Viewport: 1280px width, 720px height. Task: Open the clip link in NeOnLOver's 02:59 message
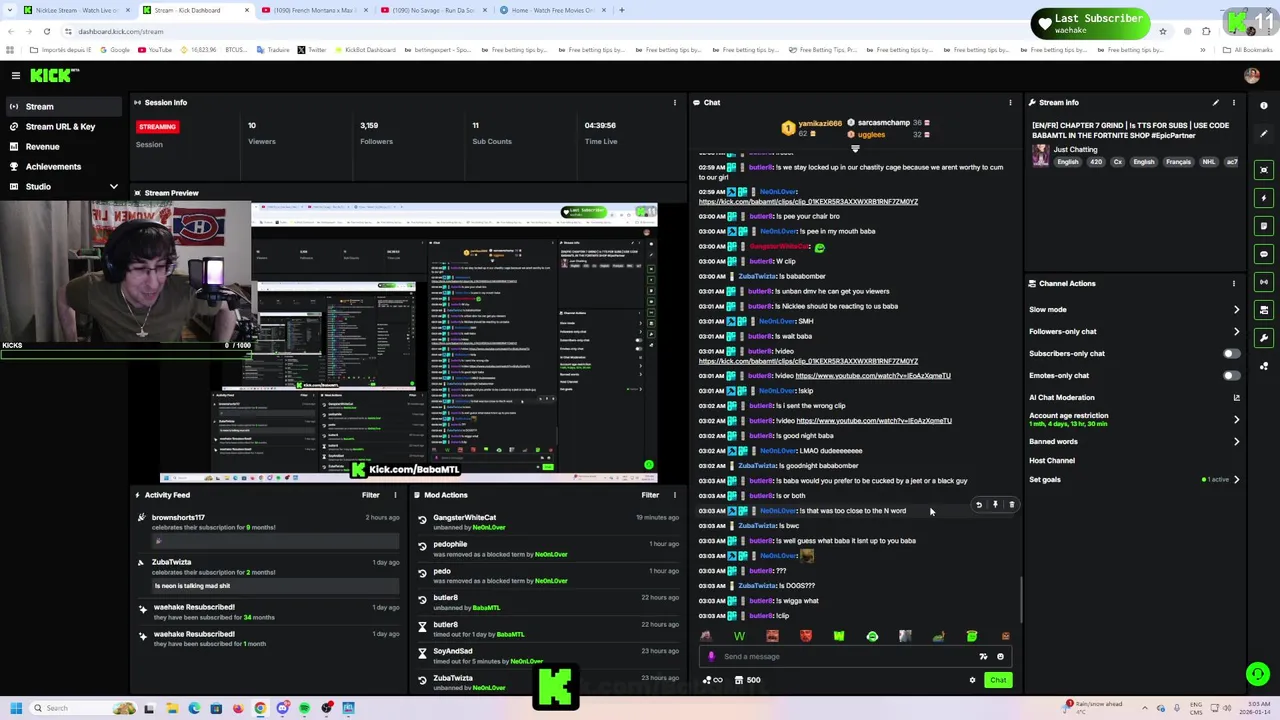click(808, 201)
